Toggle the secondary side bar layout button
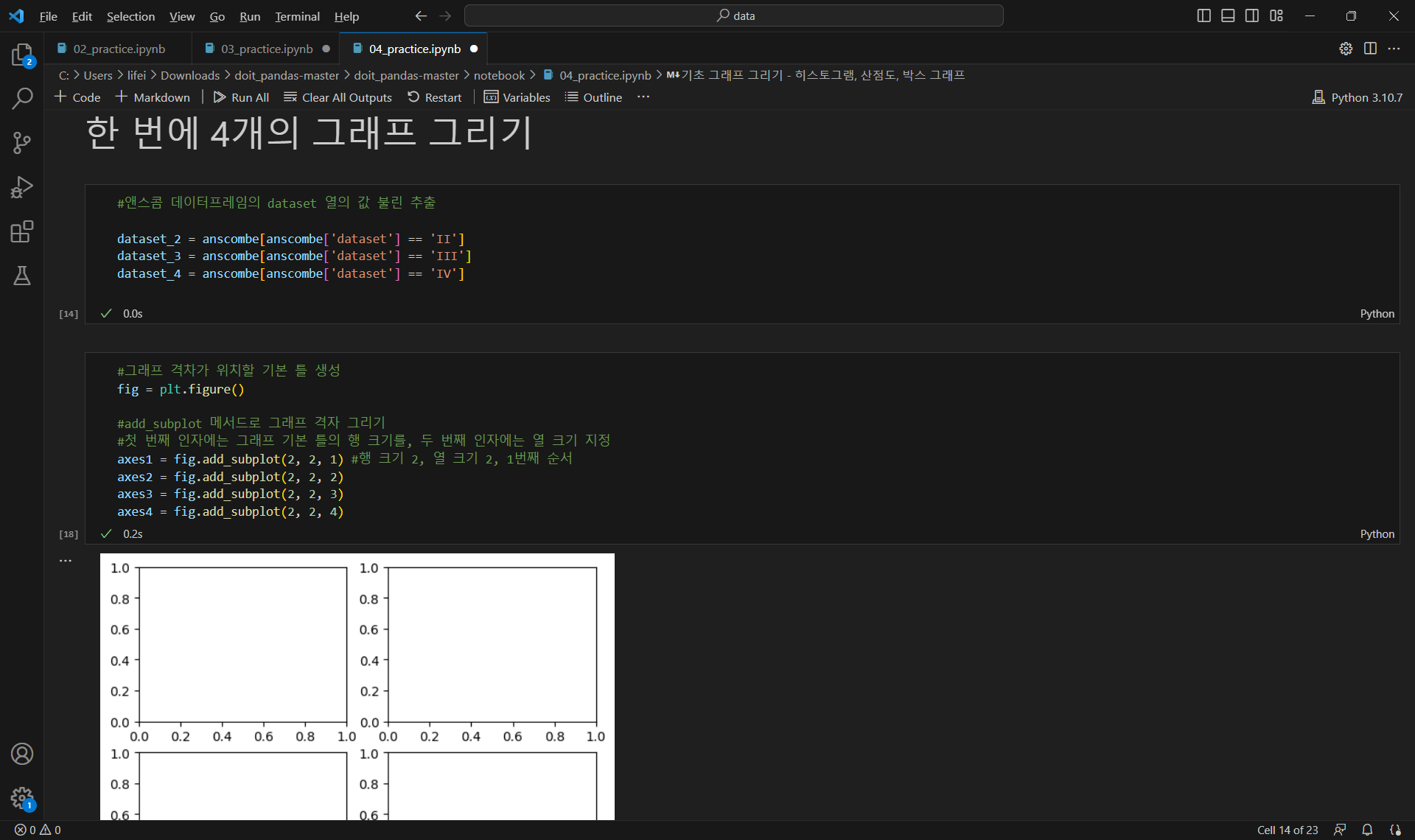 pyautogui.click(x=1252, y=15)
